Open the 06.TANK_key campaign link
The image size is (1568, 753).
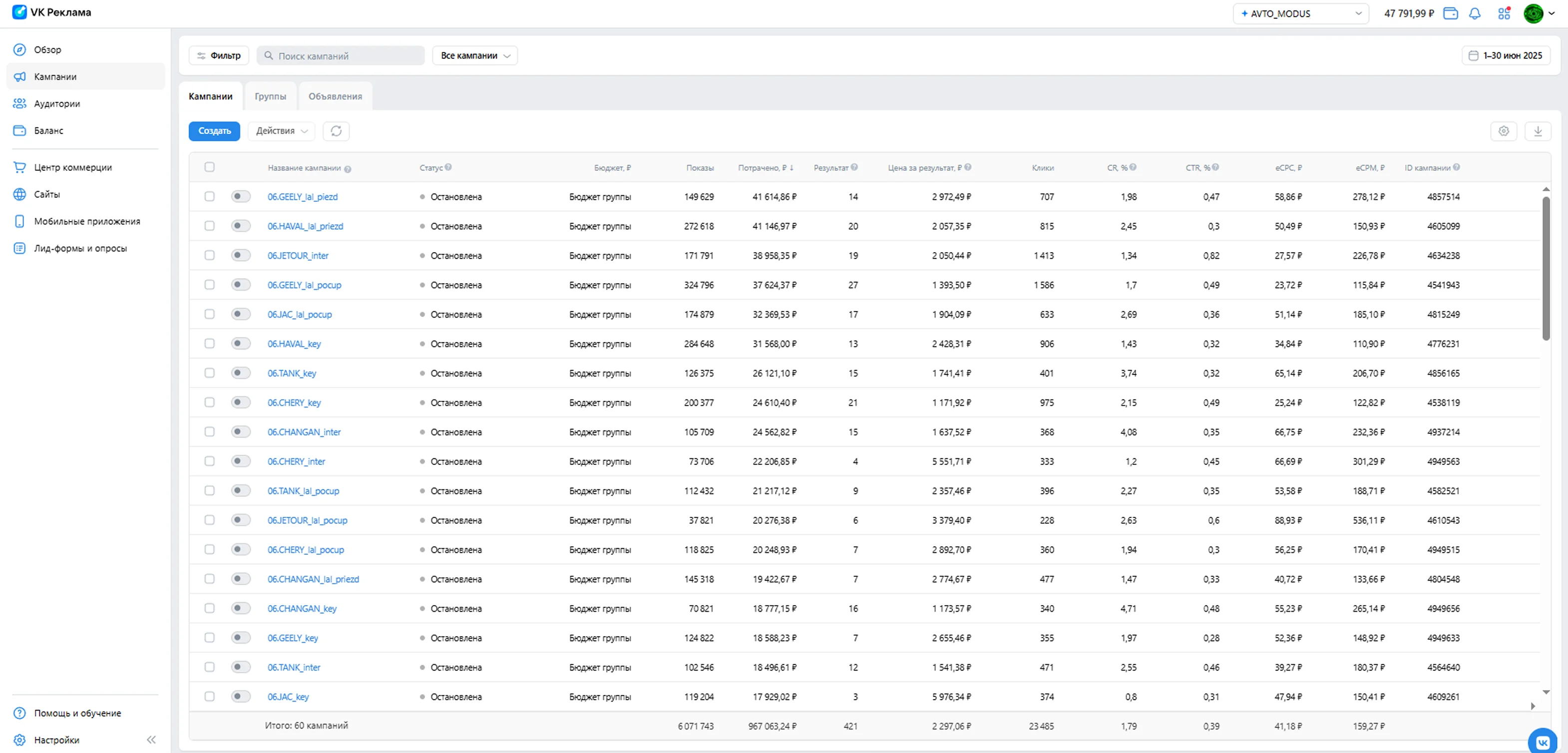click(x=292, y=373)
